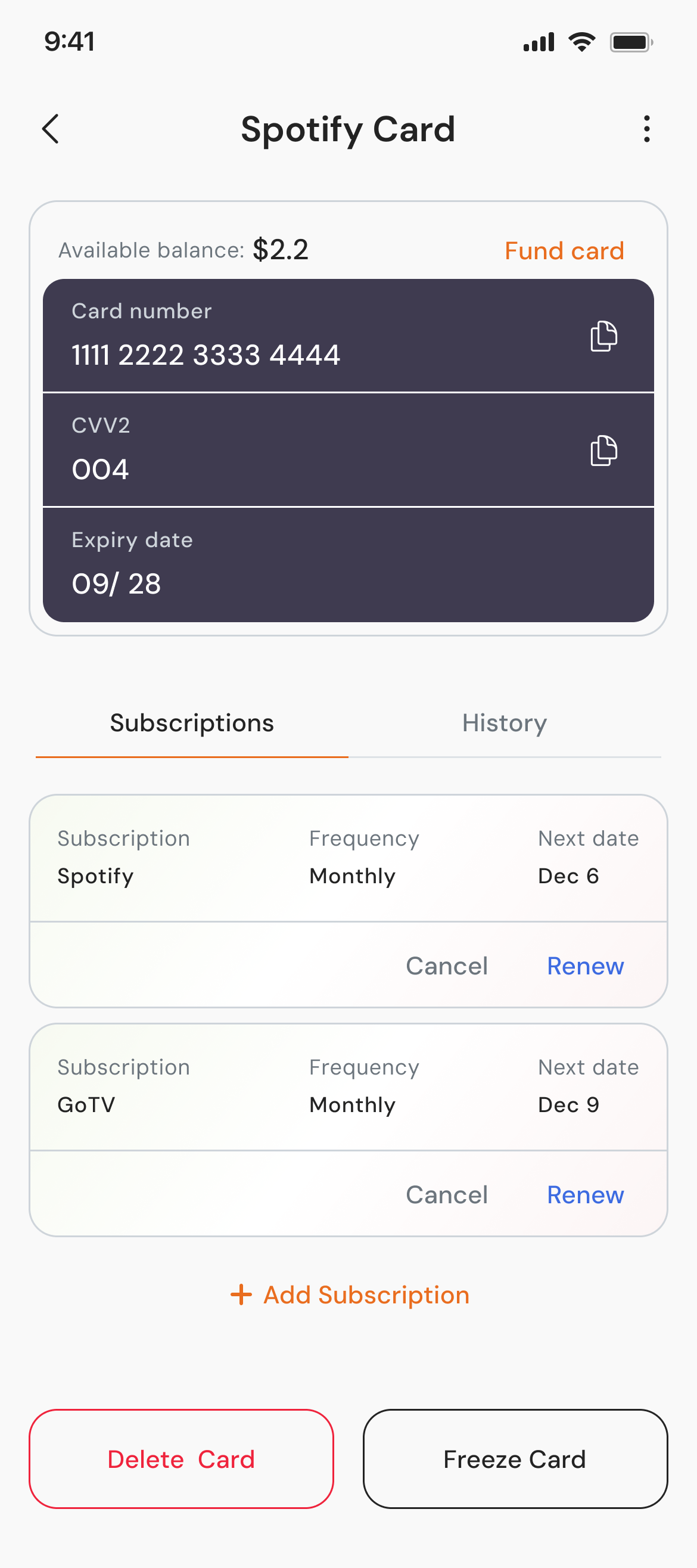Copy the CVV2 code
This screenshot has width=697, height=1568.
[603, 451]
